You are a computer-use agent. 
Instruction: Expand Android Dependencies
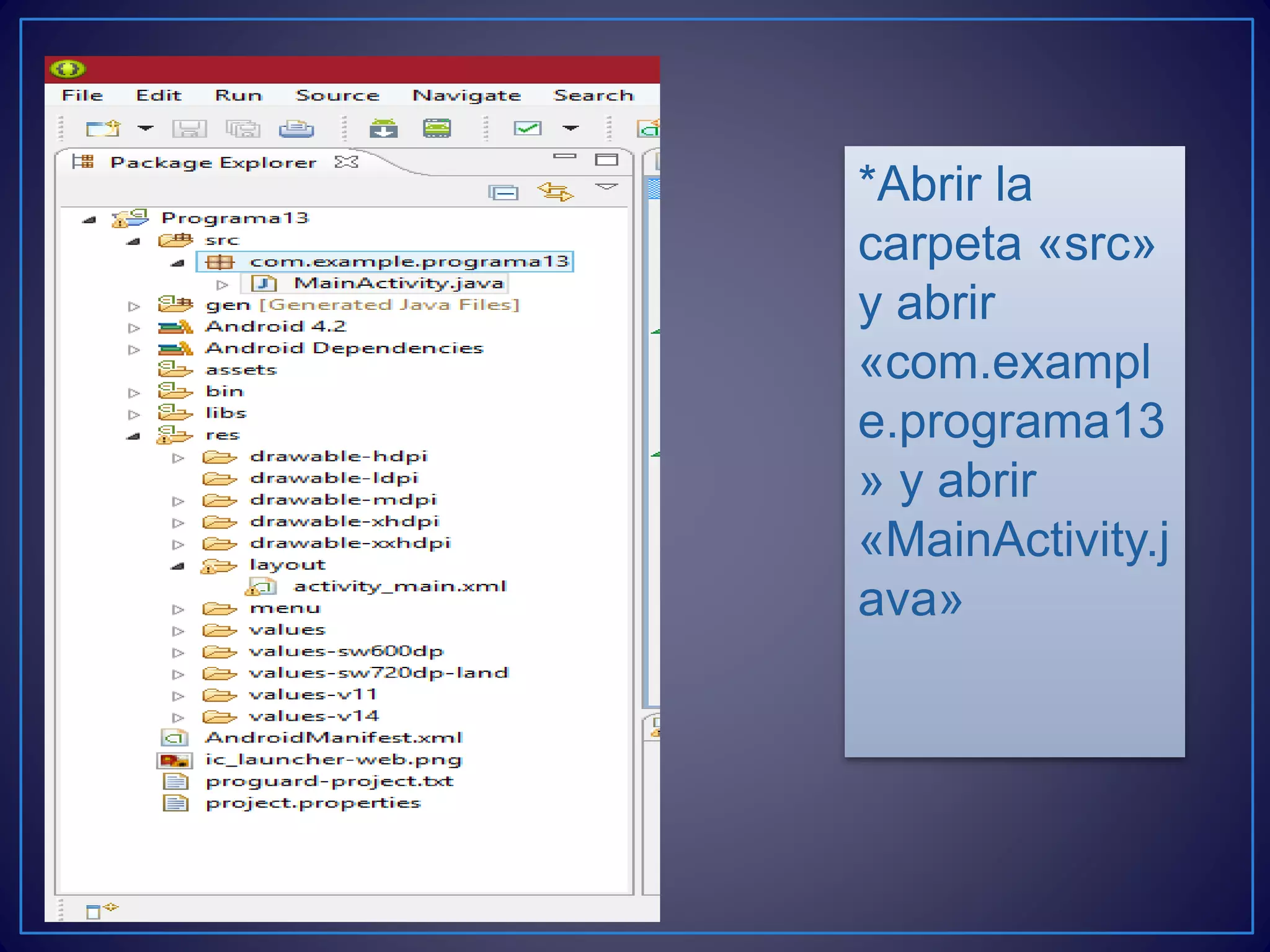[134, 350]
